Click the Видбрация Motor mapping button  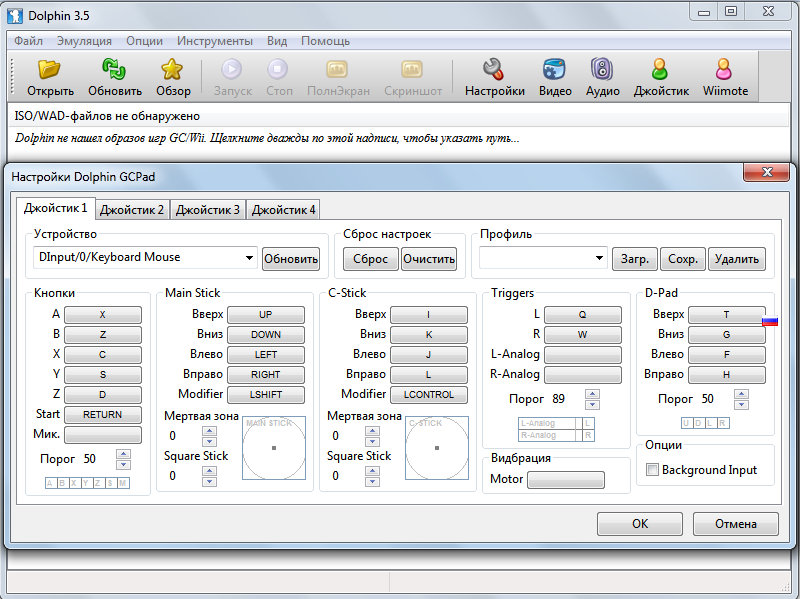click(x=566, y=480)
